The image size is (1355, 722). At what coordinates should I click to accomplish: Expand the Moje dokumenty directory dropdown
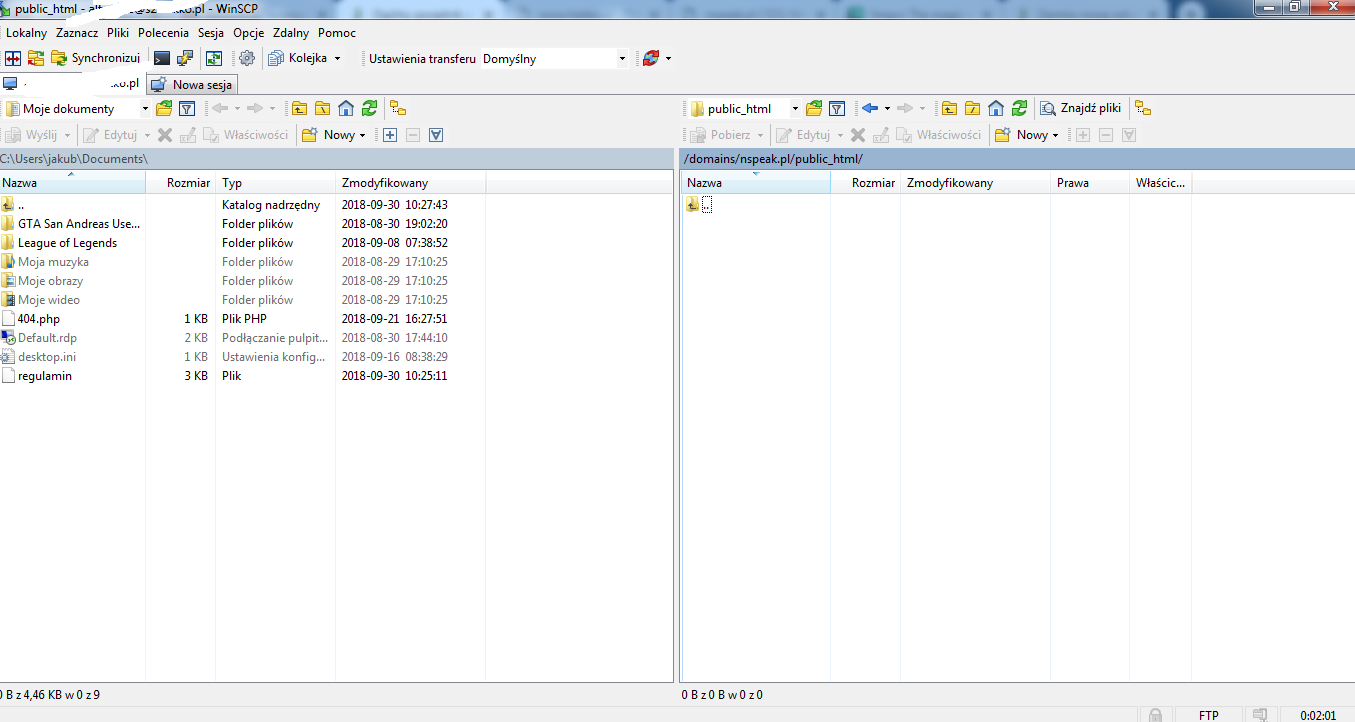point(145,109)
